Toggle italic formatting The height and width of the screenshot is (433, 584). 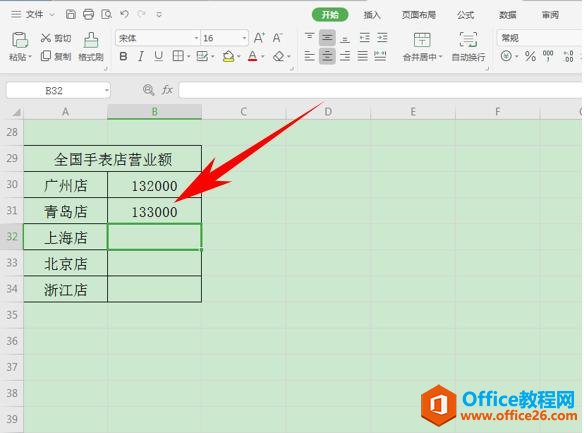(141, 57)
